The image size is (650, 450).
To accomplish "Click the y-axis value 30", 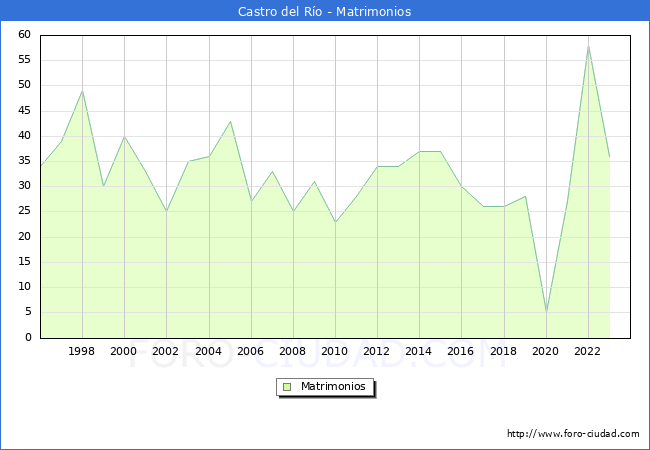I will point(25,186).
